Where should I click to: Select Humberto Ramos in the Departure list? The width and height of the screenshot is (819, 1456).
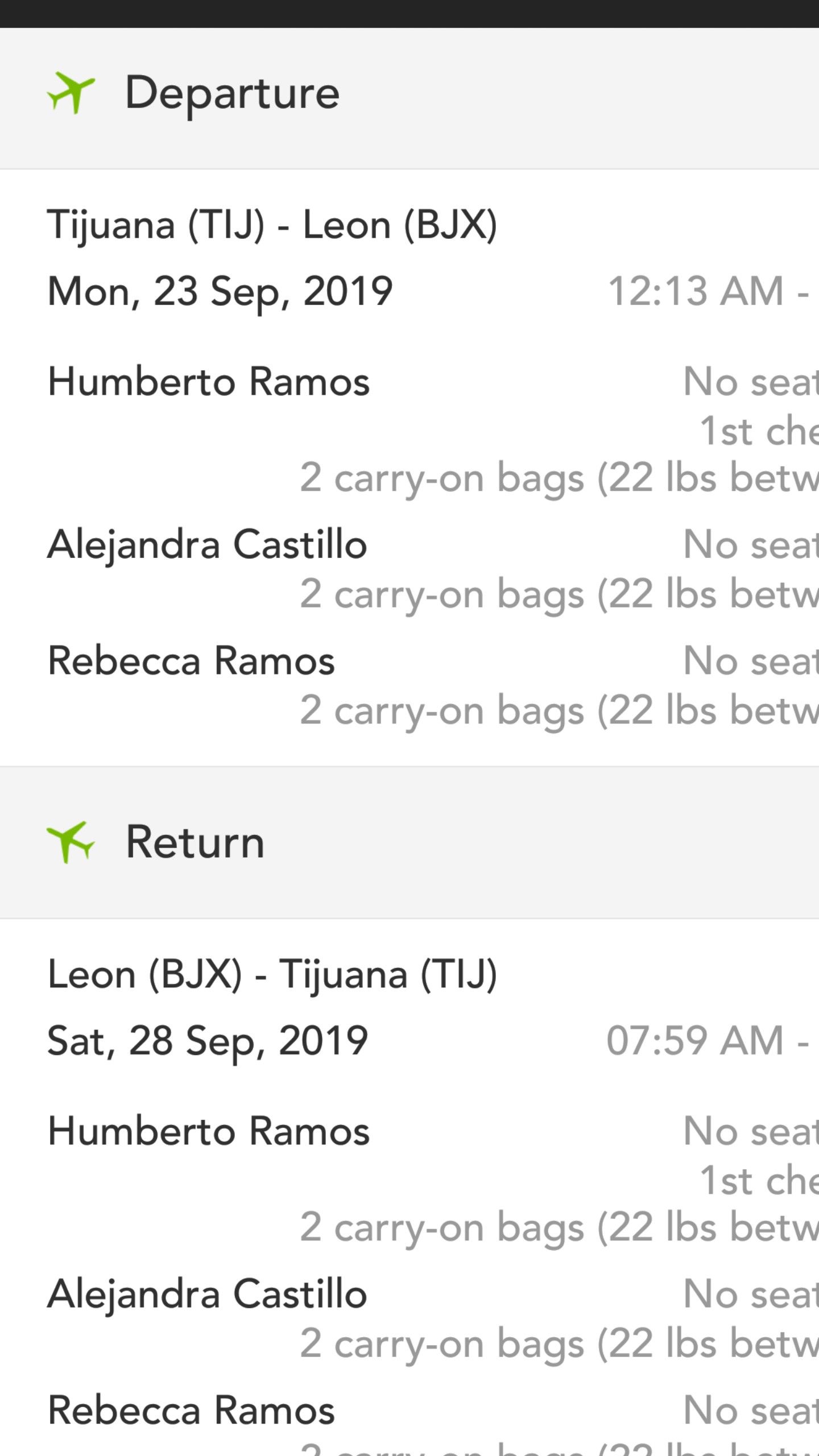pyautogui.click(x=209, y=381)
